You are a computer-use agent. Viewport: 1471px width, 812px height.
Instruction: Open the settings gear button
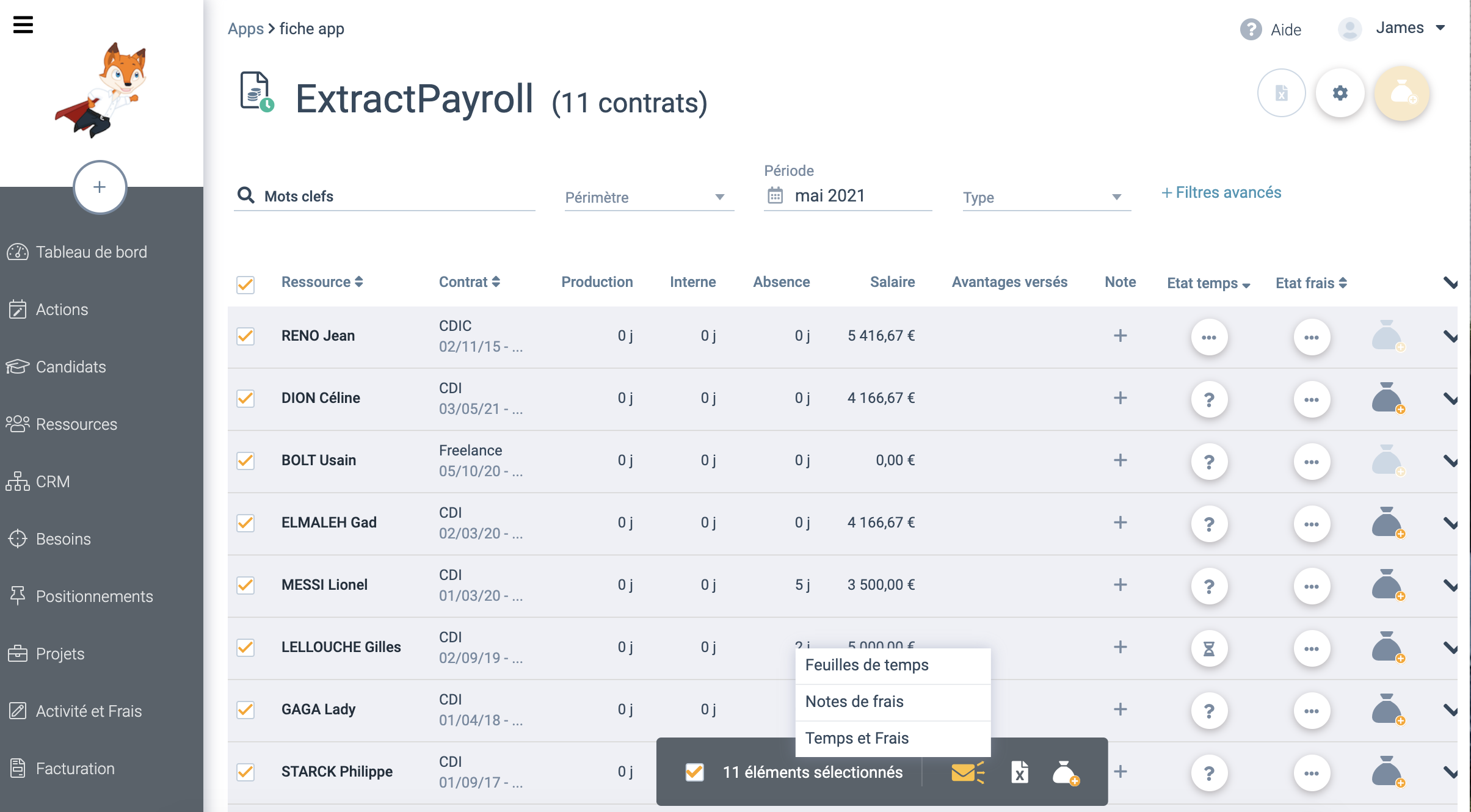tap(1340, 93)
